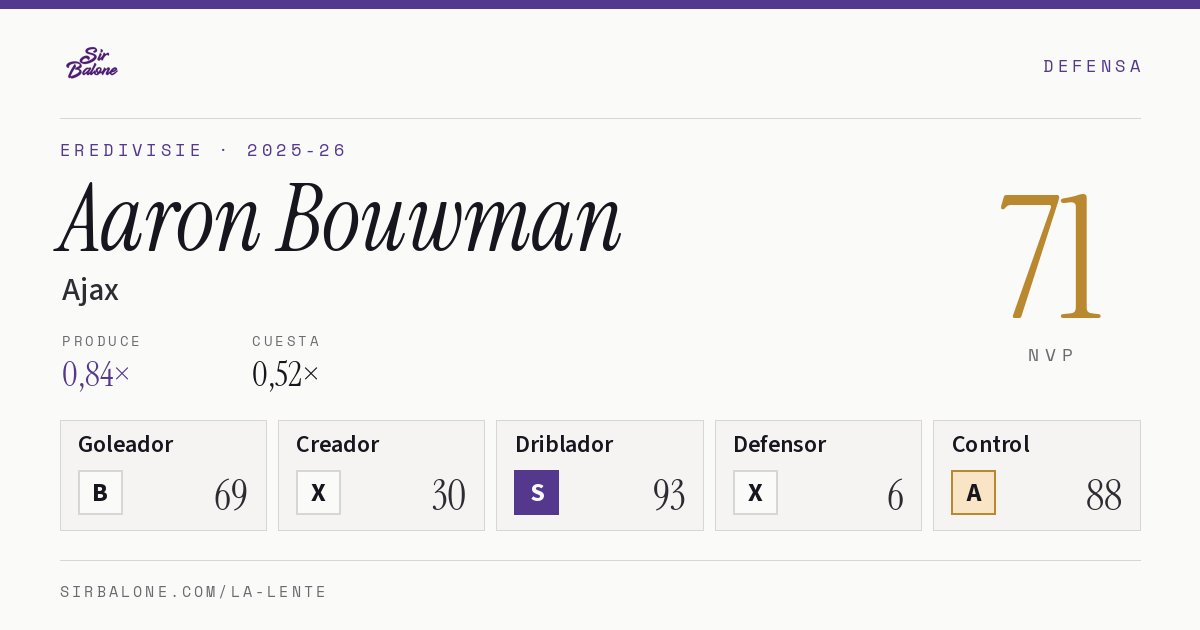Select the Control stat card title
Screen dimensions: 1200x630
991,444
